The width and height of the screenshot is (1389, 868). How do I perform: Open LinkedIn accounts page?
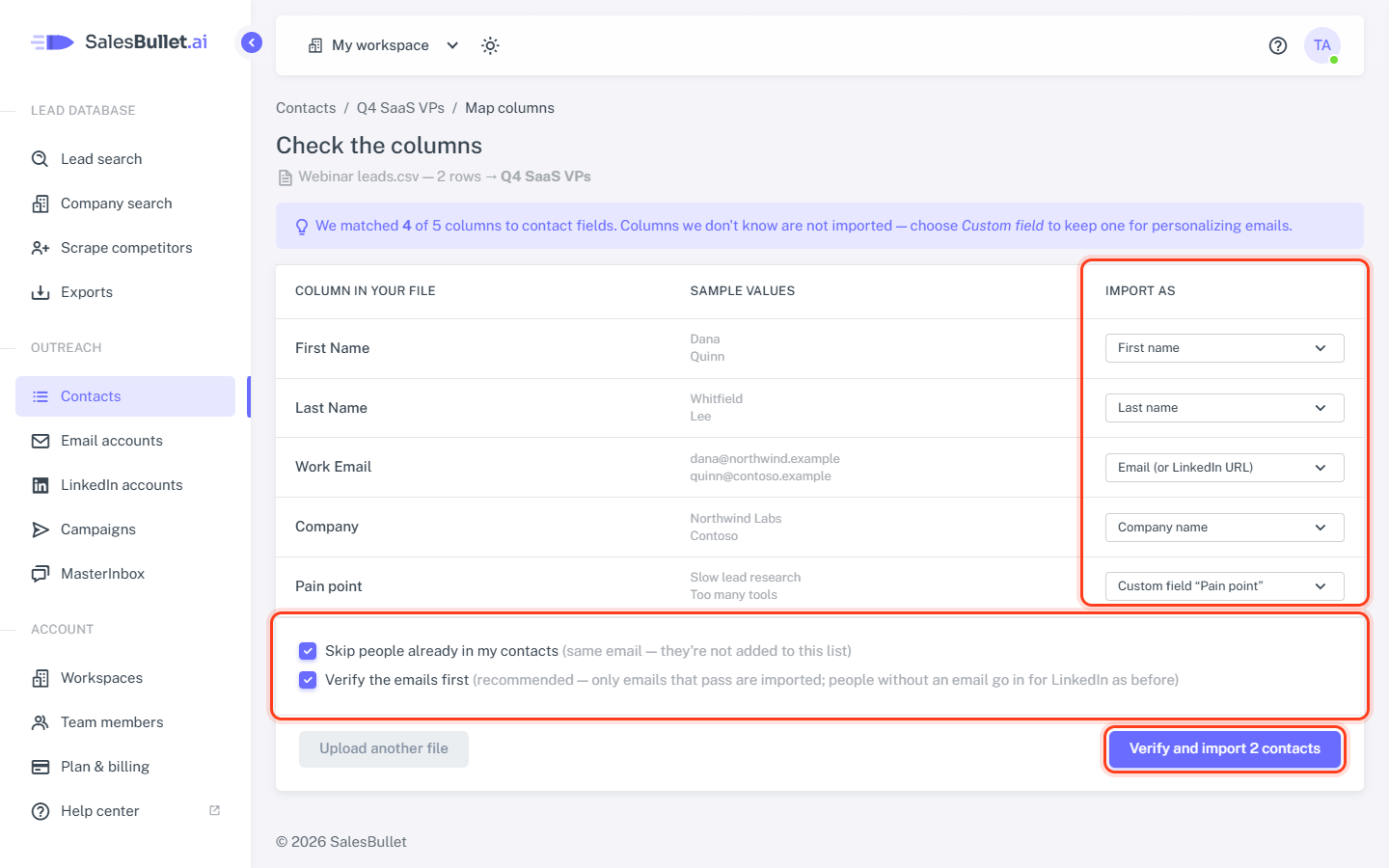[125, 485]
